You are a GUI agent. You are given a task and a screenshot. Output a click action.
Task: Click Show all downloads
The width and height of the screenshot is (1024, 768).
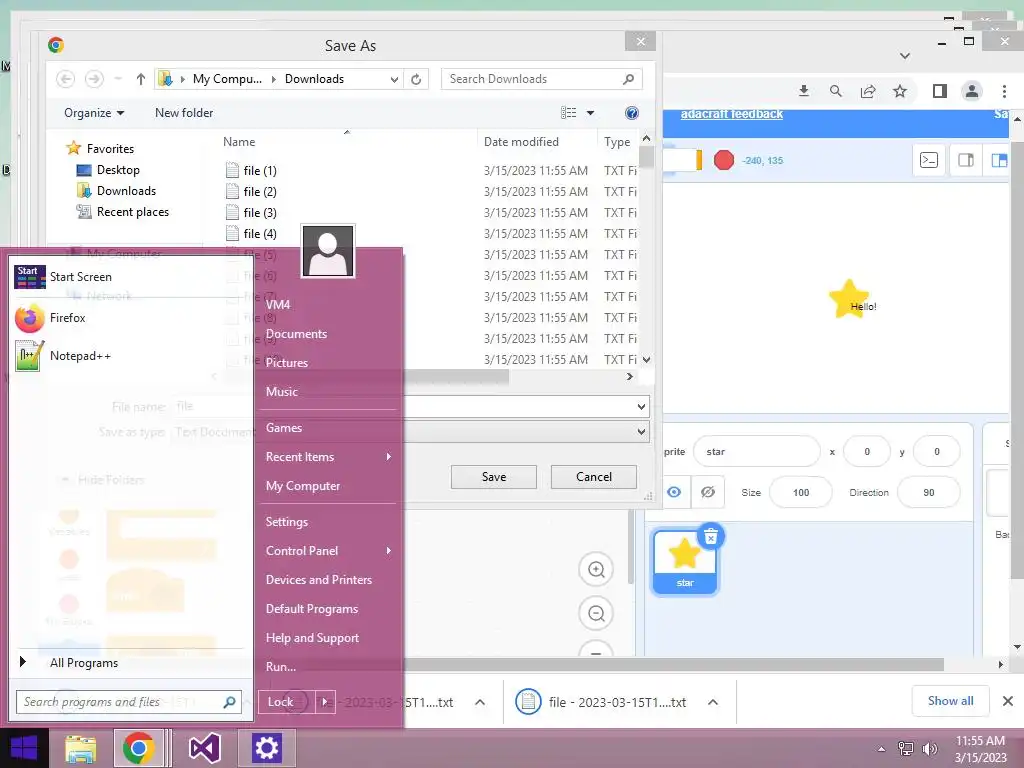click(950, 701)
